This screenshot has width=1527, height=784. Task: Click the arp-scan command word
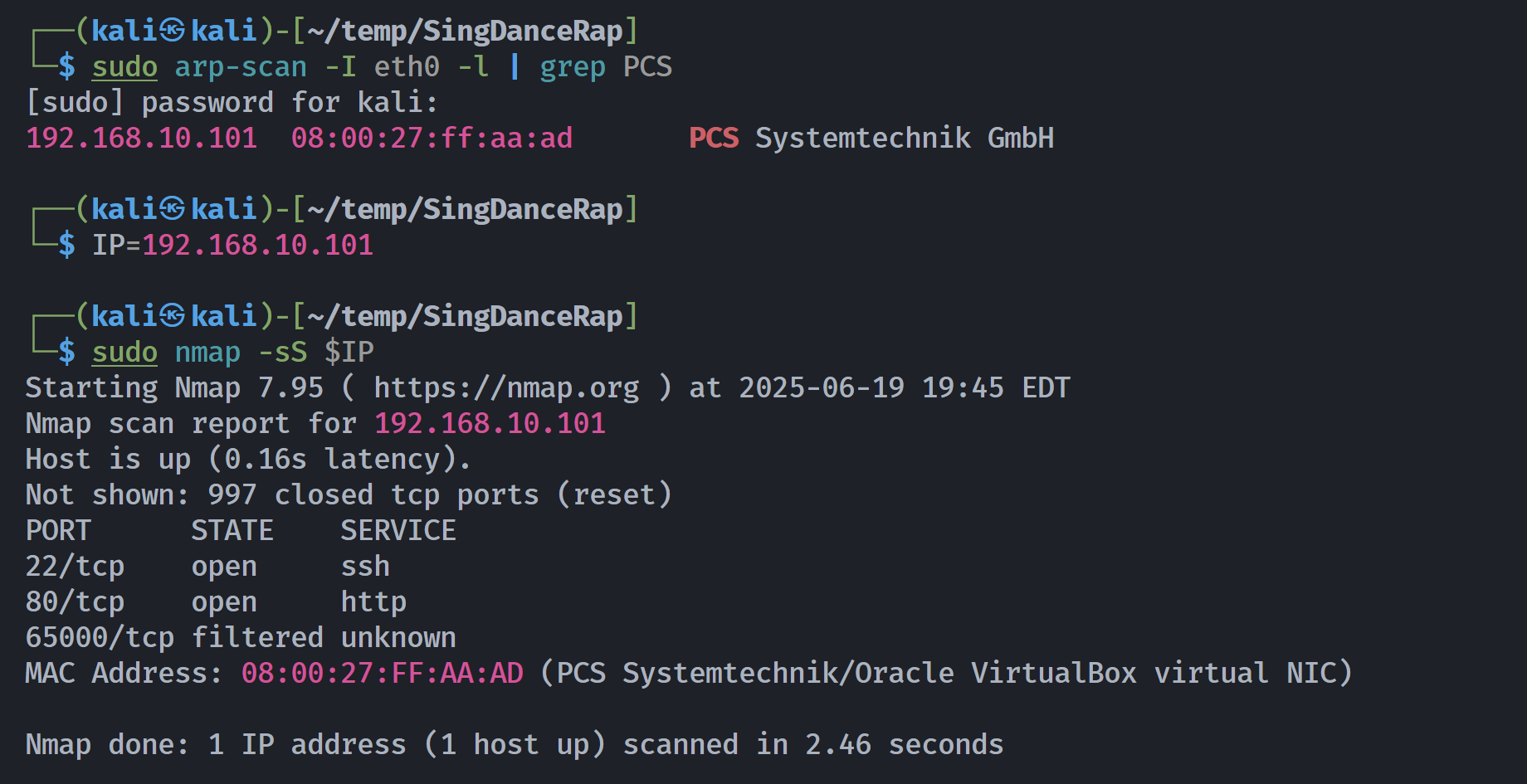241,66
